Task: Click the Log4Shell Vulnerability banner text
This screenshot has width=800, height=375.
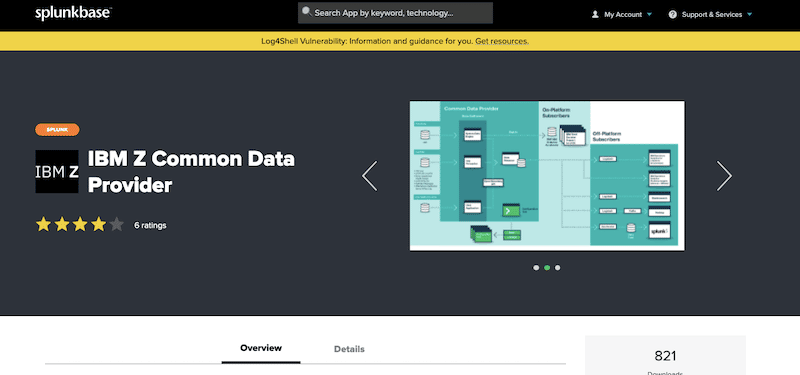Action: 367,41
